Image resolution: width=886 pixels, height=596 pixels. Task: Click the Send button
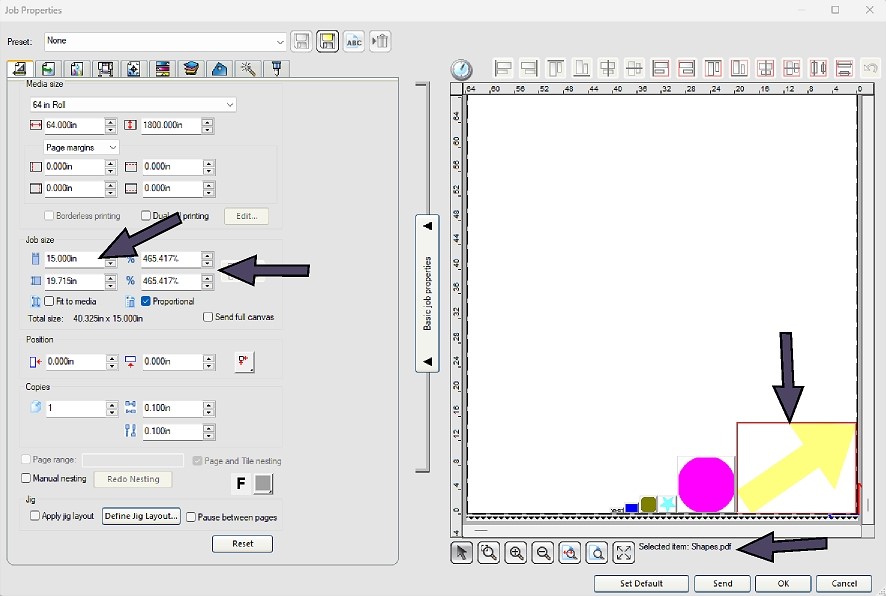722,584
